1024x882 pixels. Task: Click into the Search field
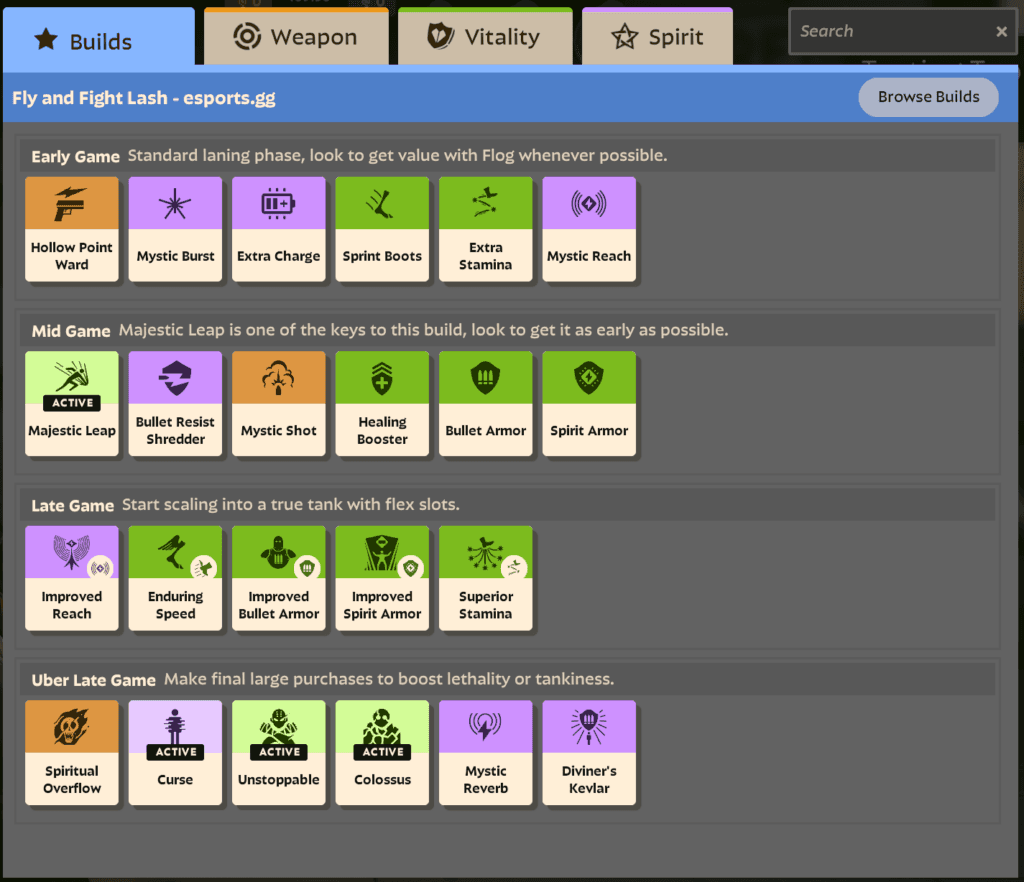click(x=890, y=32)
